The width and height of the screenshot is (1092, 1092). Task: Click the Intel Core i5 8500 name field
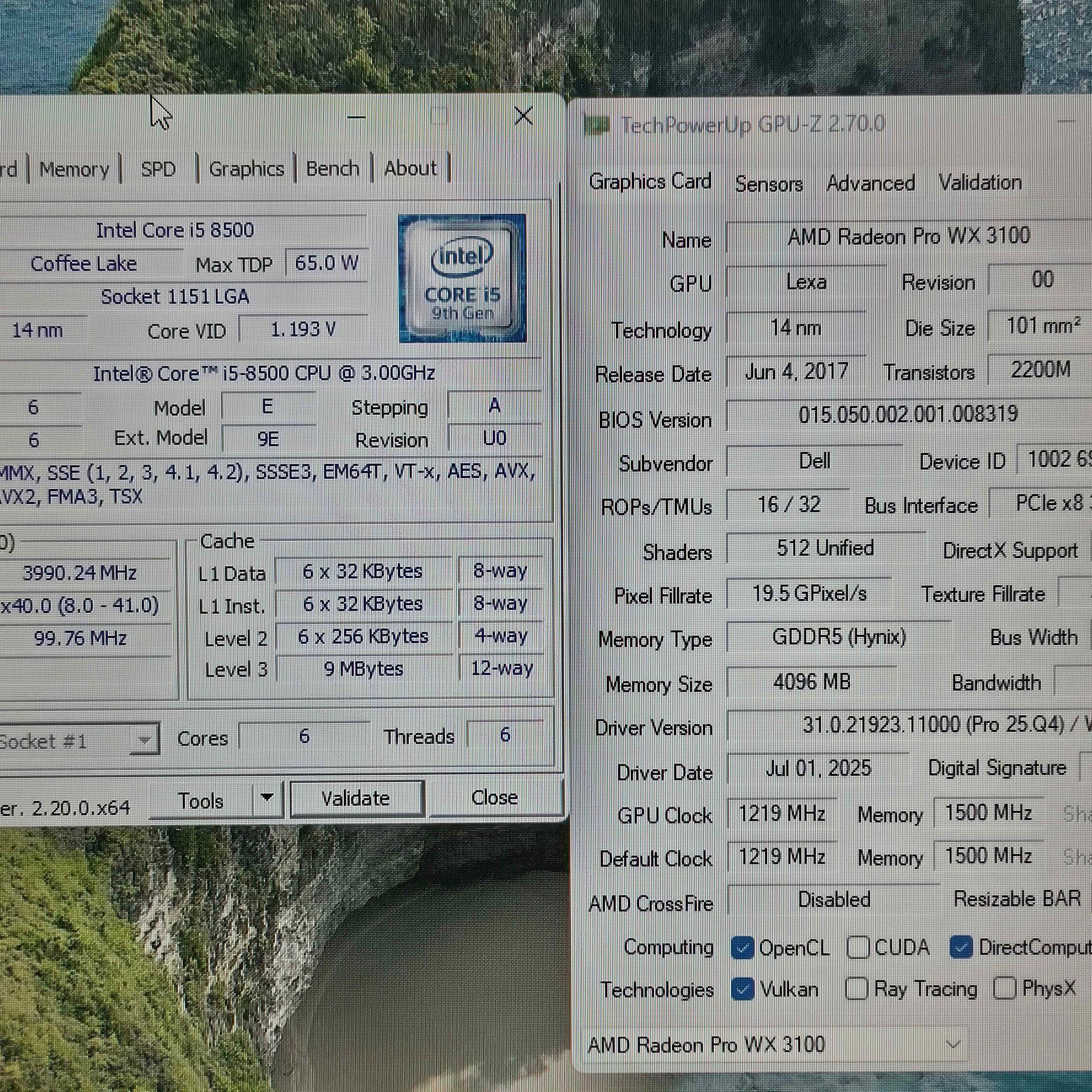tap(175, 230)
